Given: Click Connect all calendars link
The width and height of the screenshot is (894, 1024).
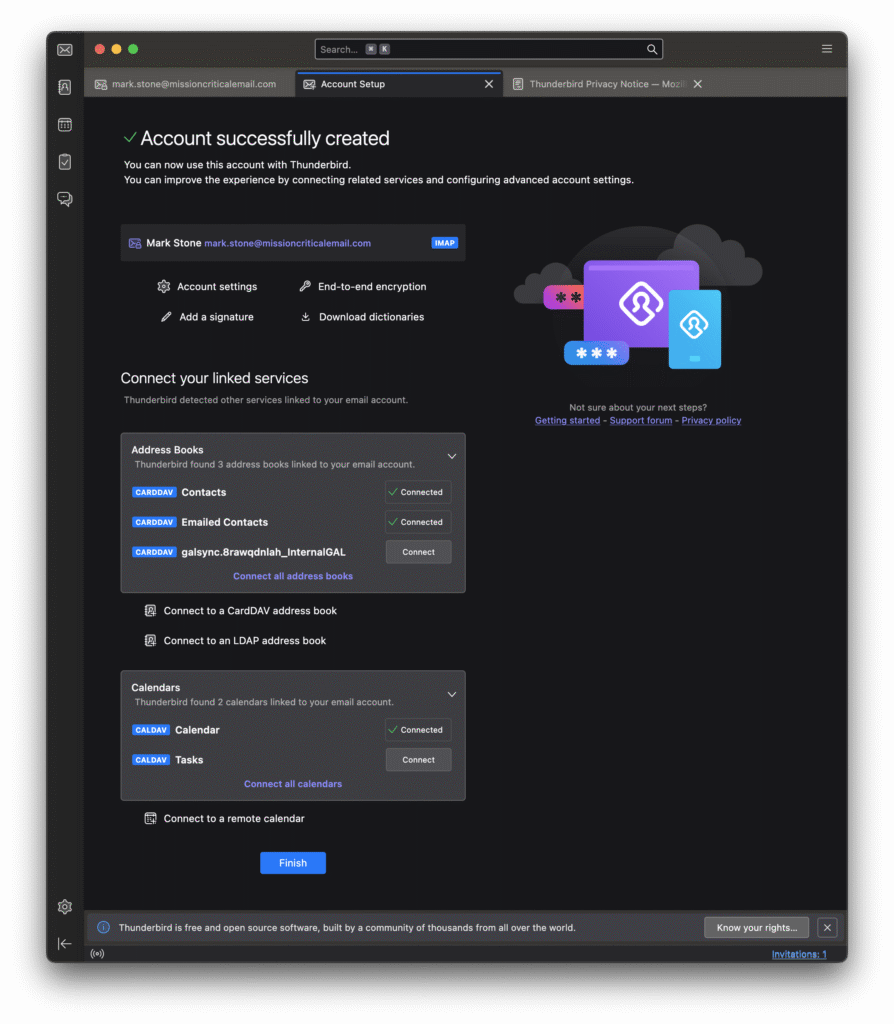Looking at the screenshot, I should [293, 784].
